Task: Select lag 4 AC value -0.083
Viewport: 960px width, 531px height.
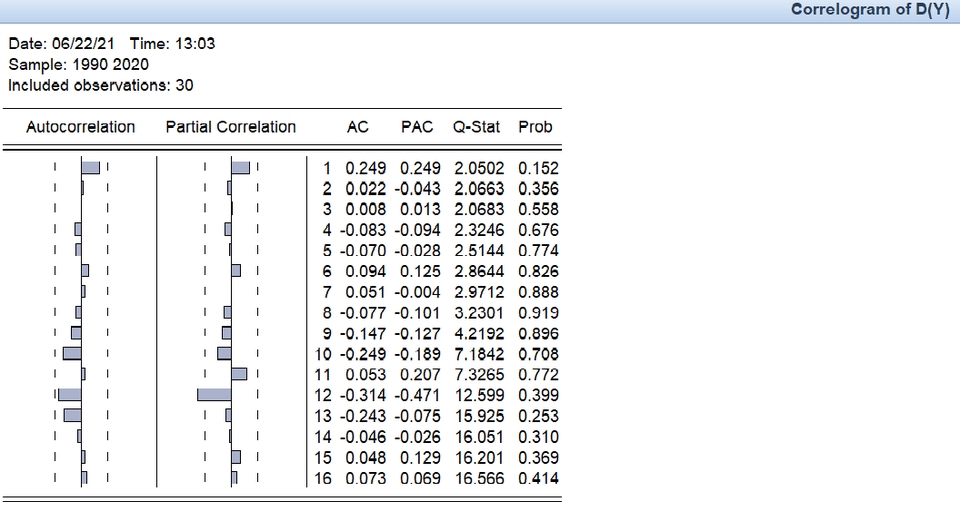Action: point(363,230)
